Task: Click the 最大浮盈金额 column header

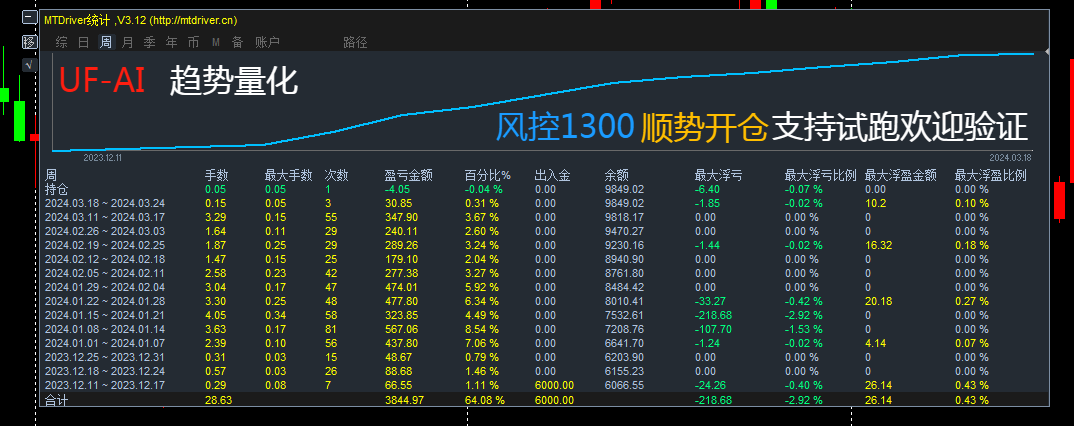Action: coord(901,175)
